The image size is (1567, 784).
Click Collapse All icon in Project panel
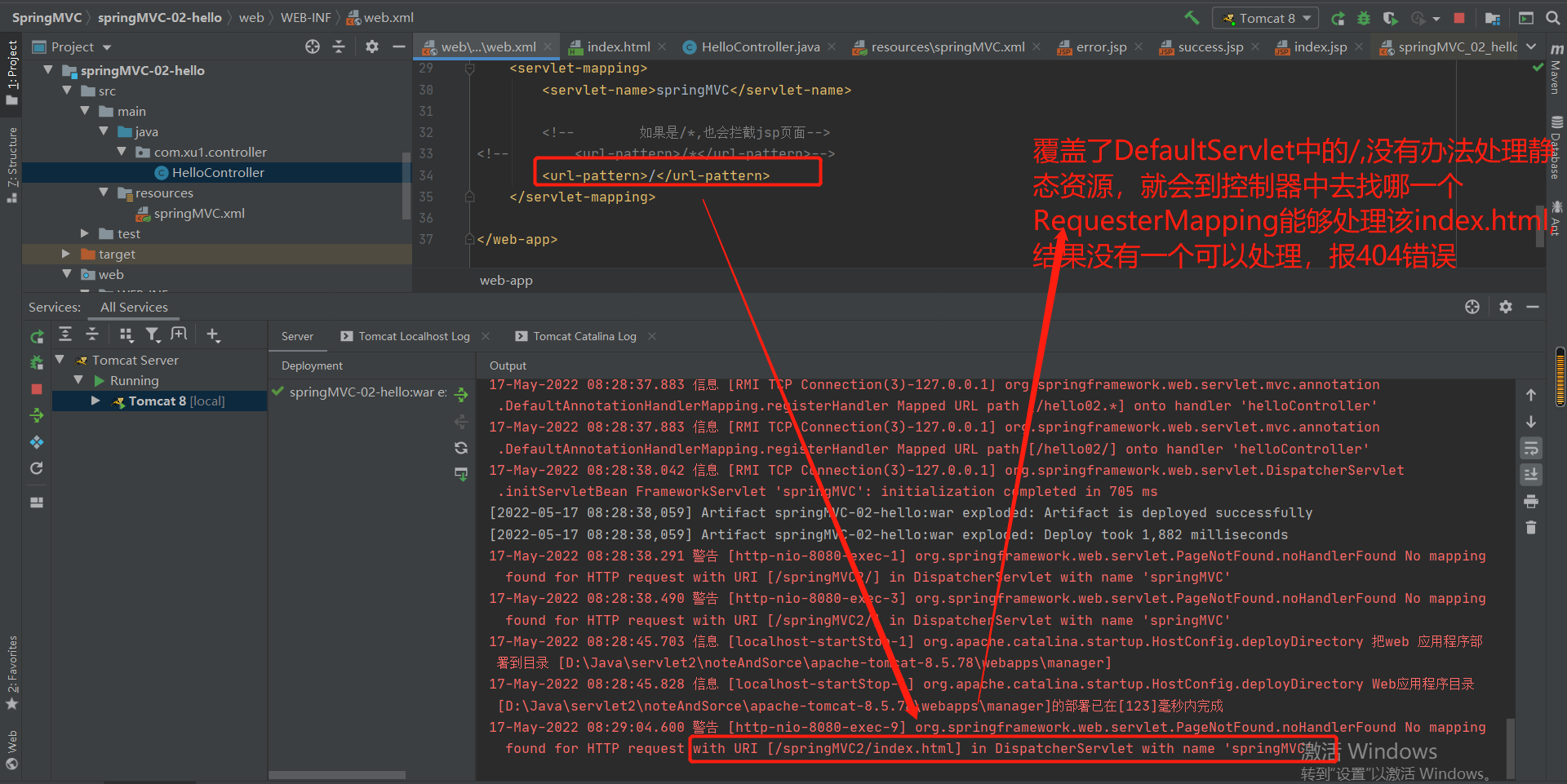[339, 47]
